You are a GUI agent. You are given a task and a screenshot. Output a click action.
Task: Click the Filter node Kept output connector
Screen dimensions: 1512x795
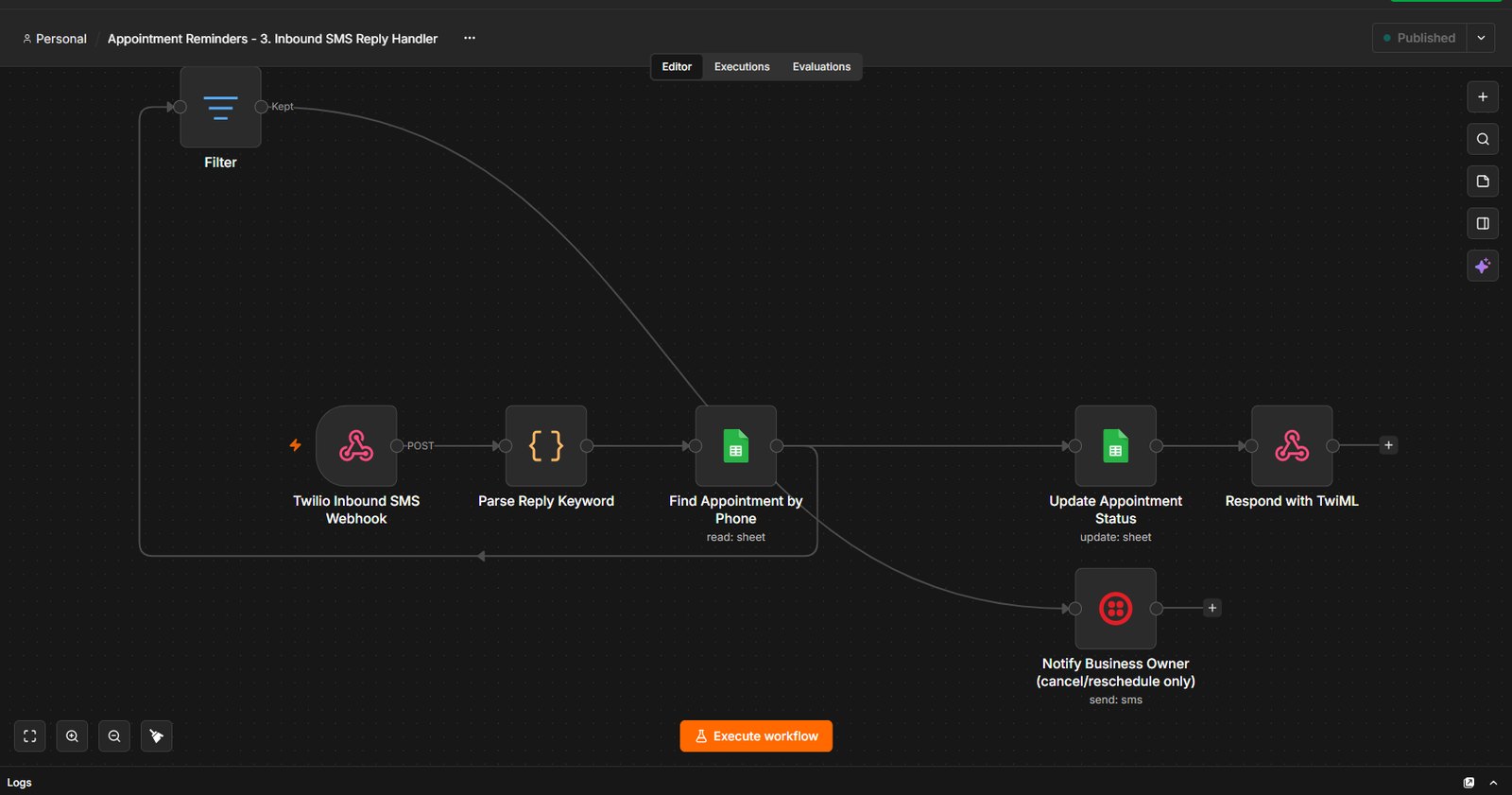click(262, 107)
